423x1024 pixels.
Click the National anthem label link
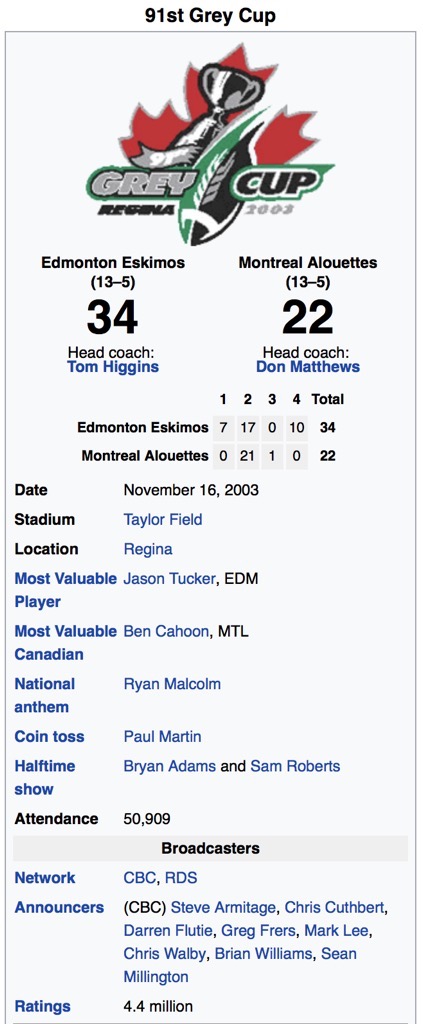coord(45,696)
